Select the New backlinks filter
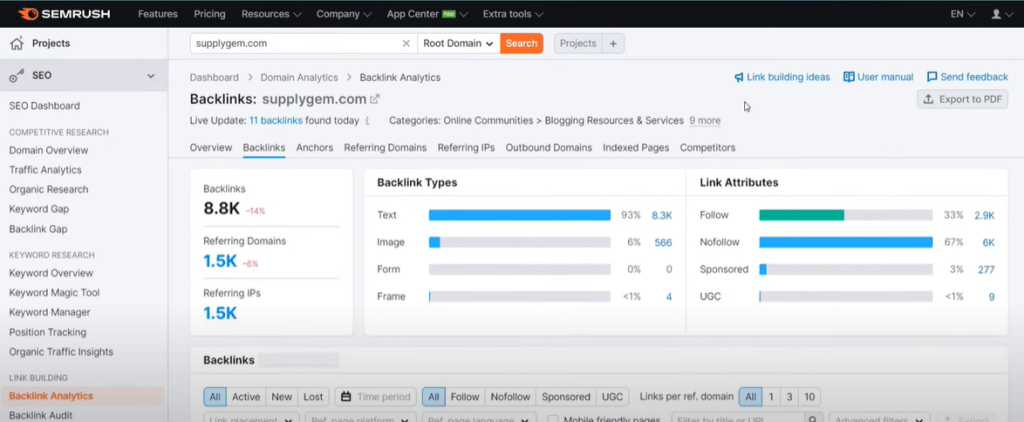The image size is (1024, 422). 282,397
